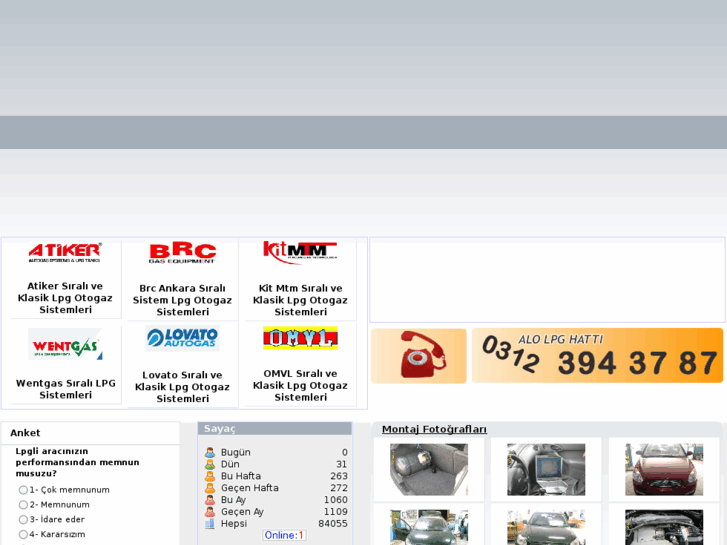The image size is (727, 545).
Task: Open engine bay photo thumbnail
Action: (664, 527)
